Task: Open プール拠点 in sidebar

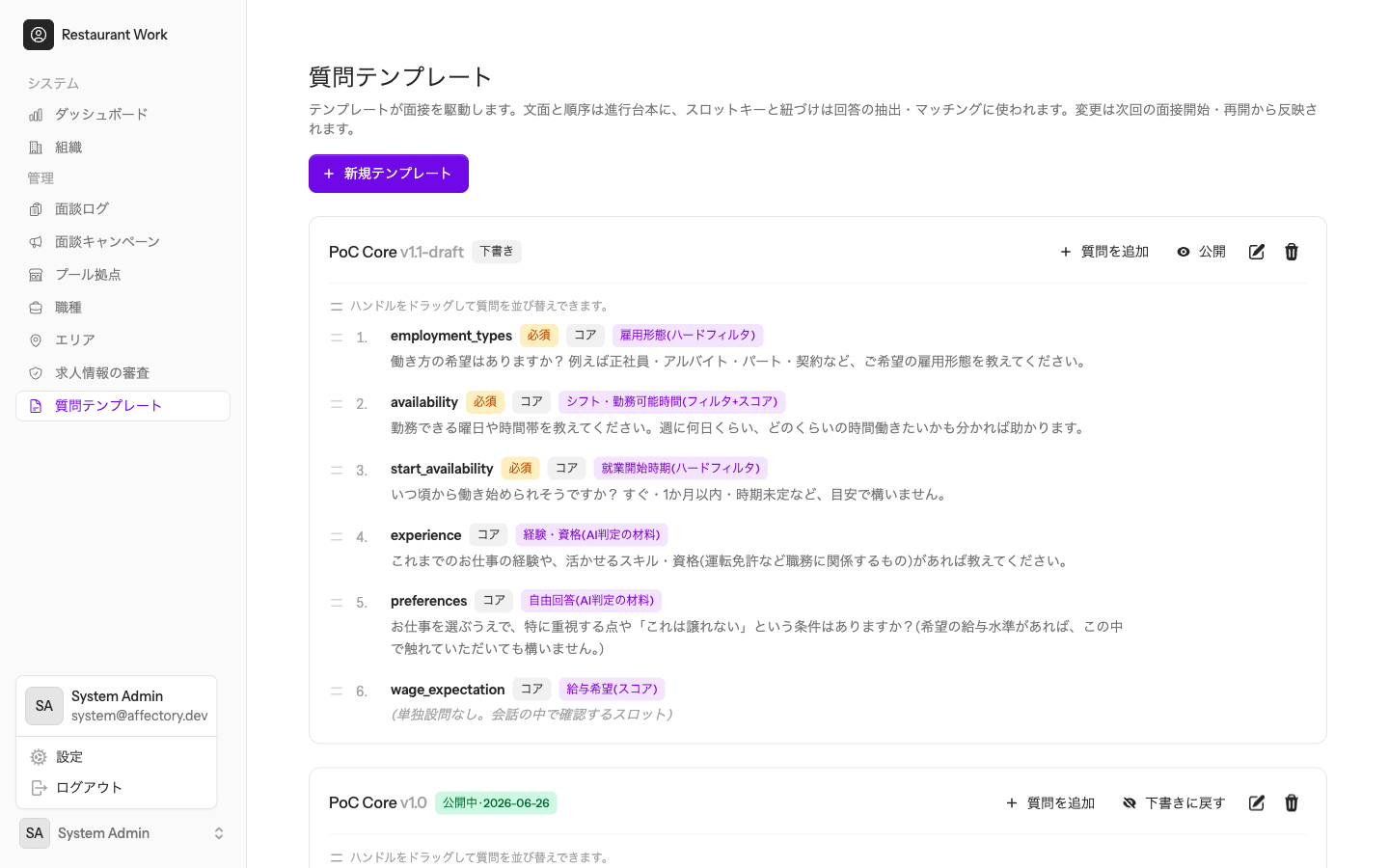Action: click(123, 275)
